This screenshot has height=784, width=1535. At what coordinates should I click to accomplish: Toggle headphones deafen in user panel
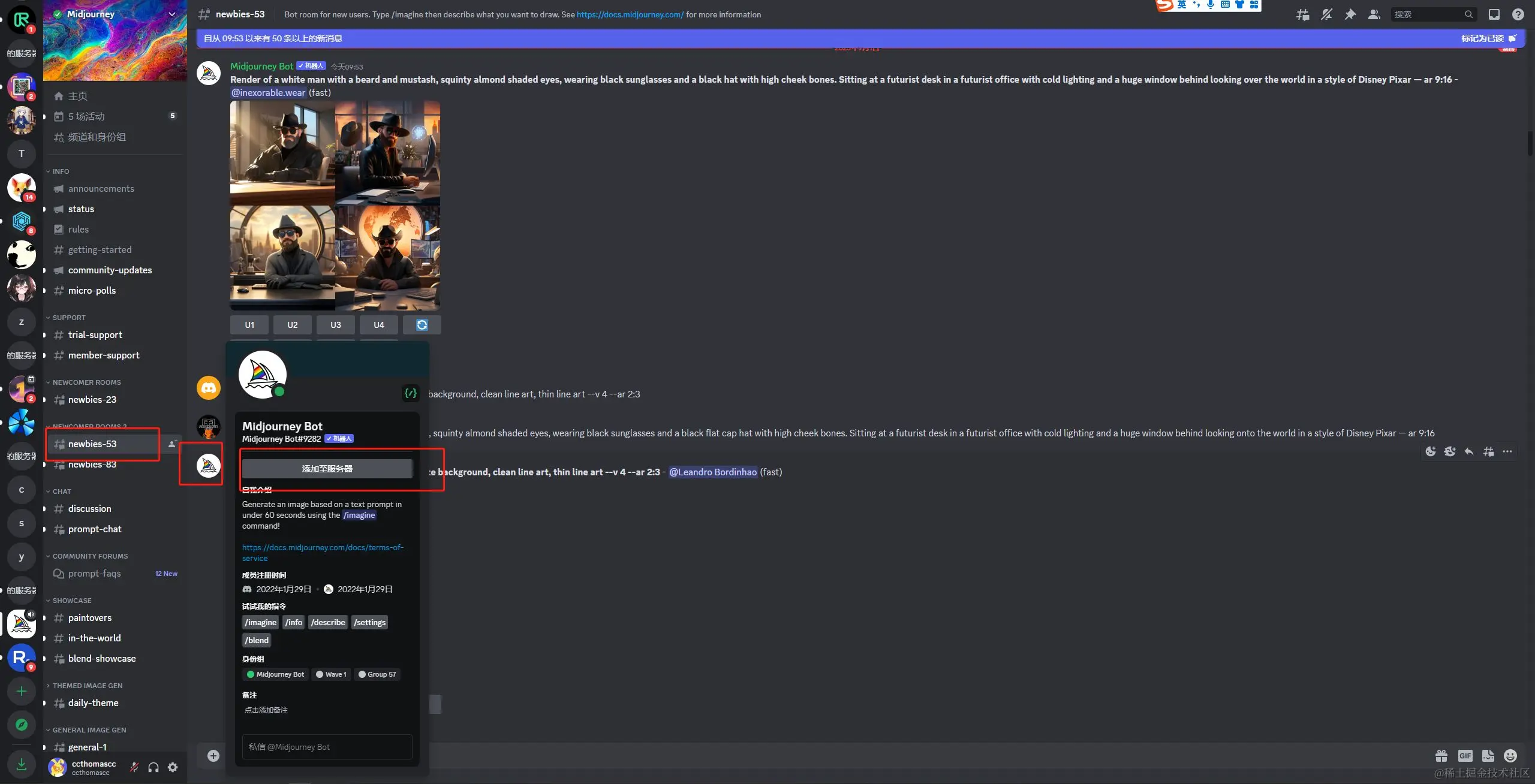point(153,767)
